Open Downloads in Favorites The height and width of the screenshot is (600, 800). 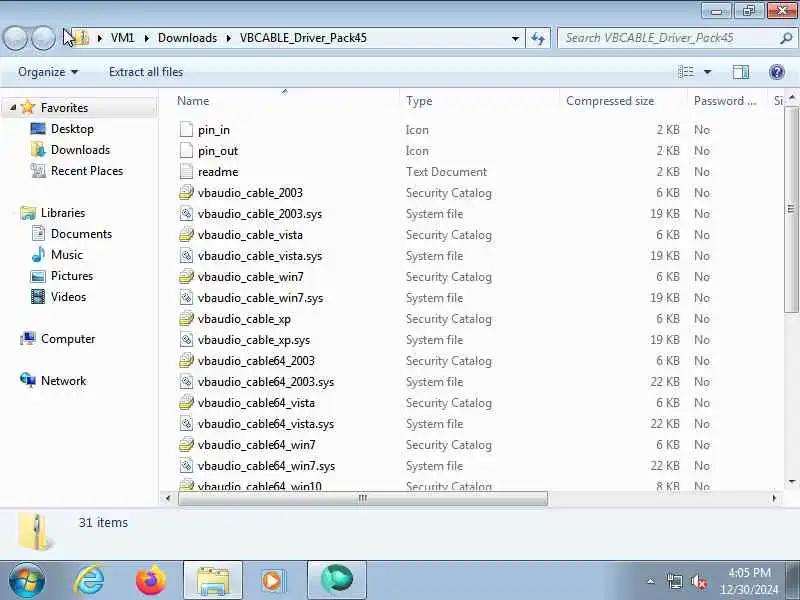point(80,149)
